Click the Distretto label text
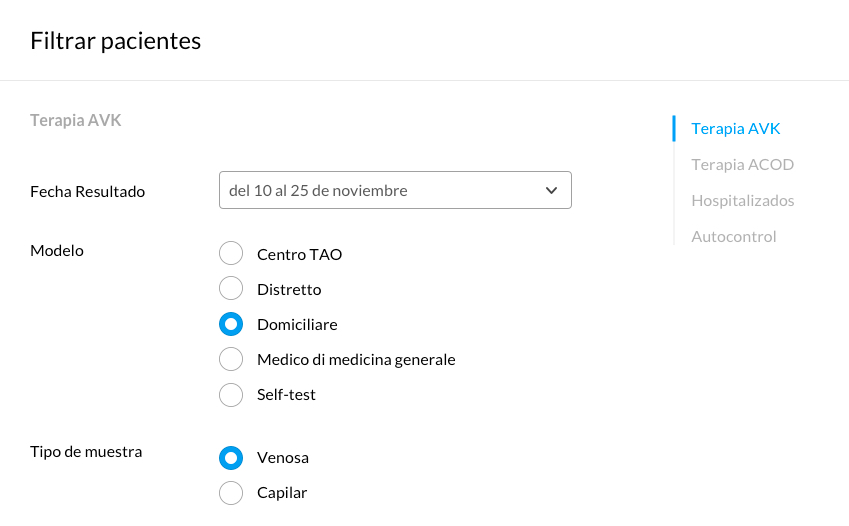The width and height of the screenshot is (849, 526). (289, 289)
